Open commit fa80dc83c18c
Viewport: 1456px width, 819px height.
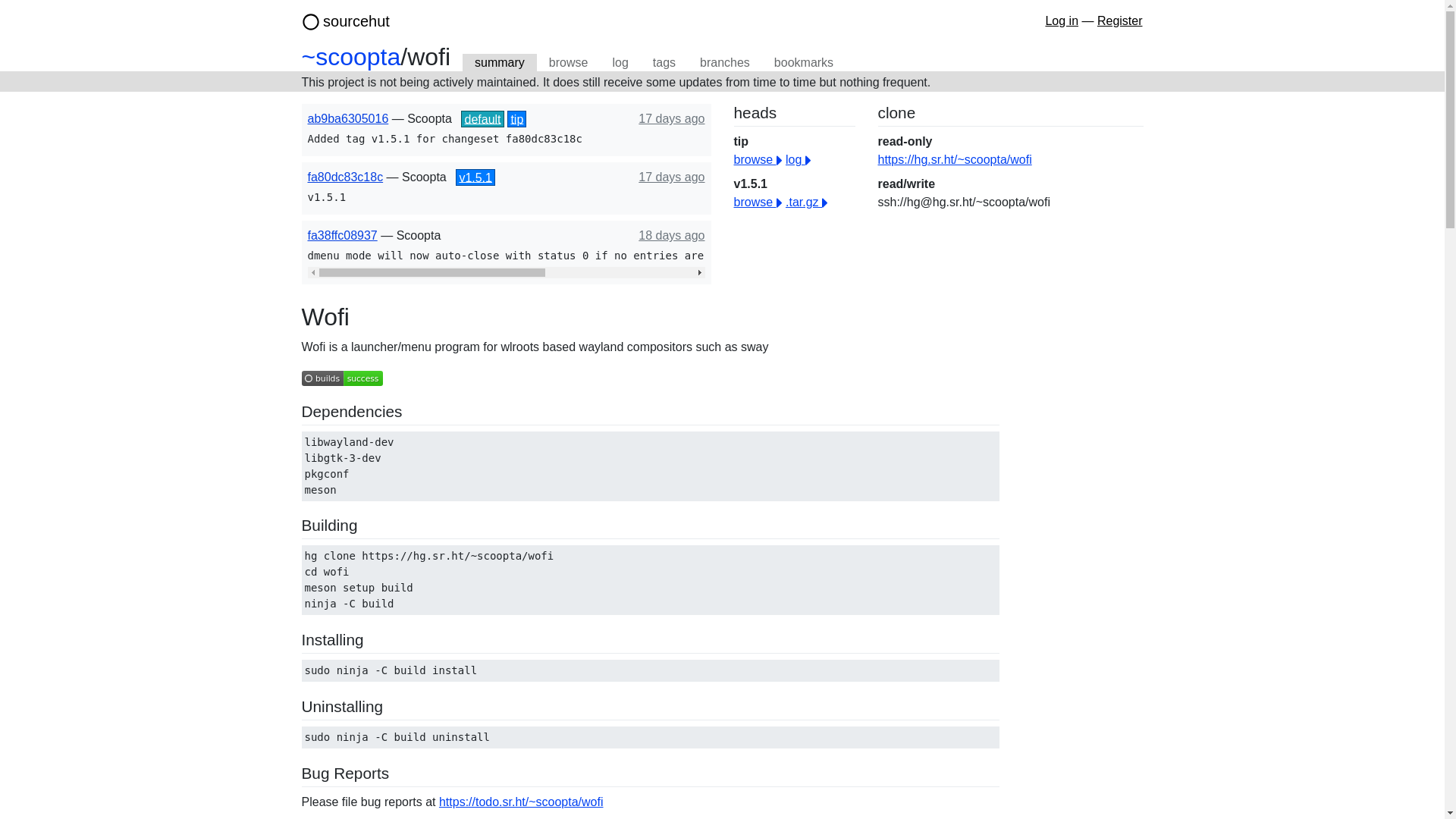pyautogui.click(x=345, y=177)
